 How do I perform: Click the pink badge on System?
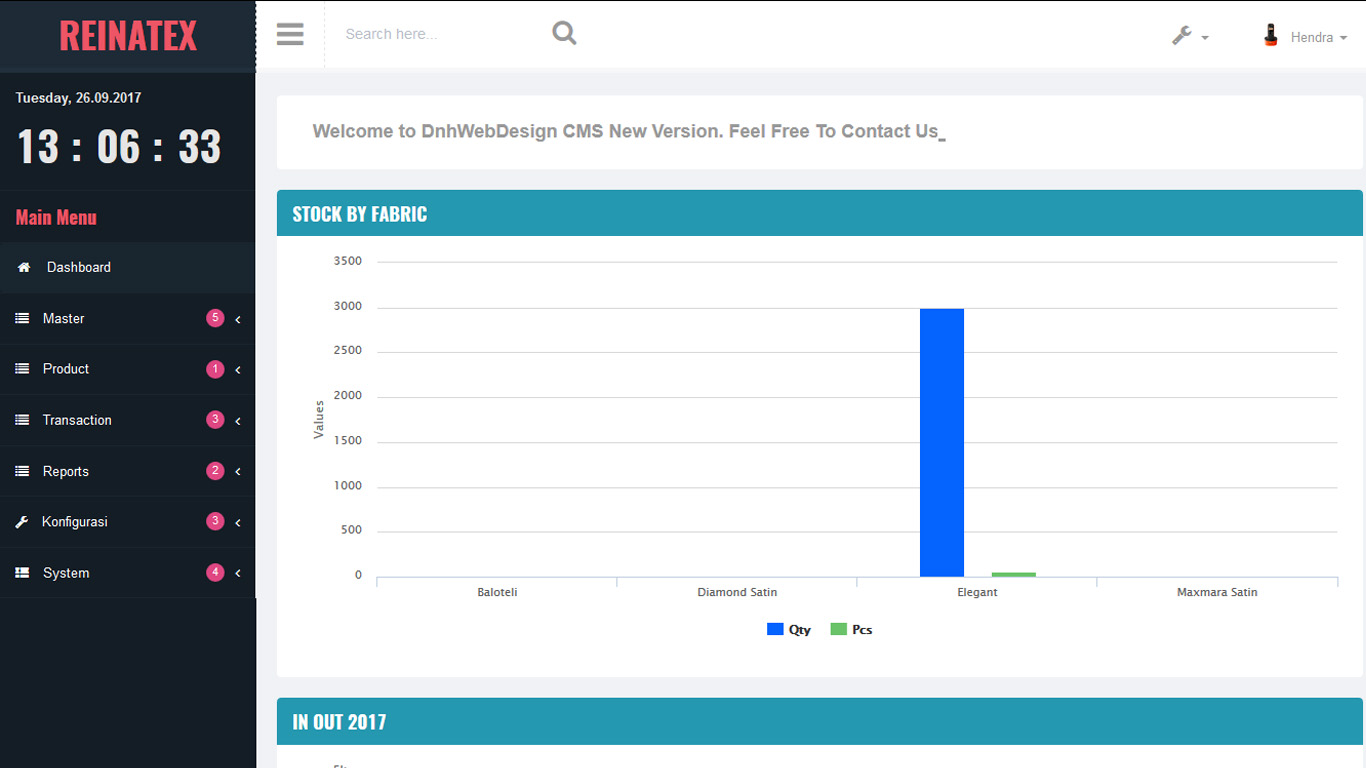tap(215, 572)
